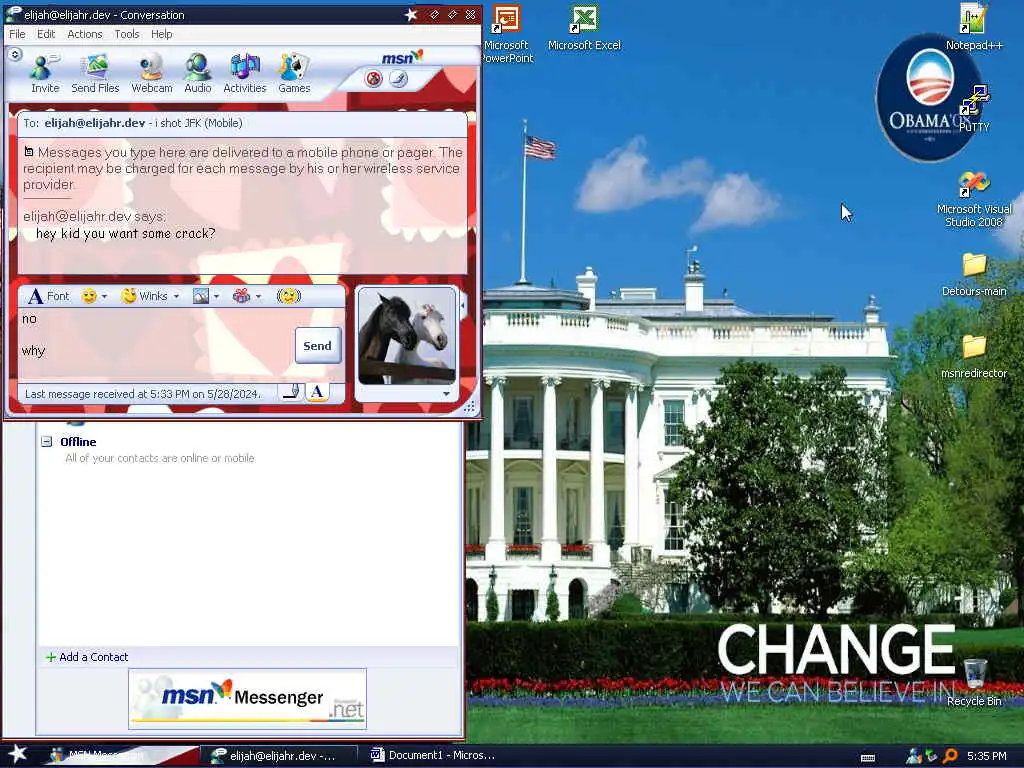
Task: Click the star Start button on taskbar
Action: [17, 754]
